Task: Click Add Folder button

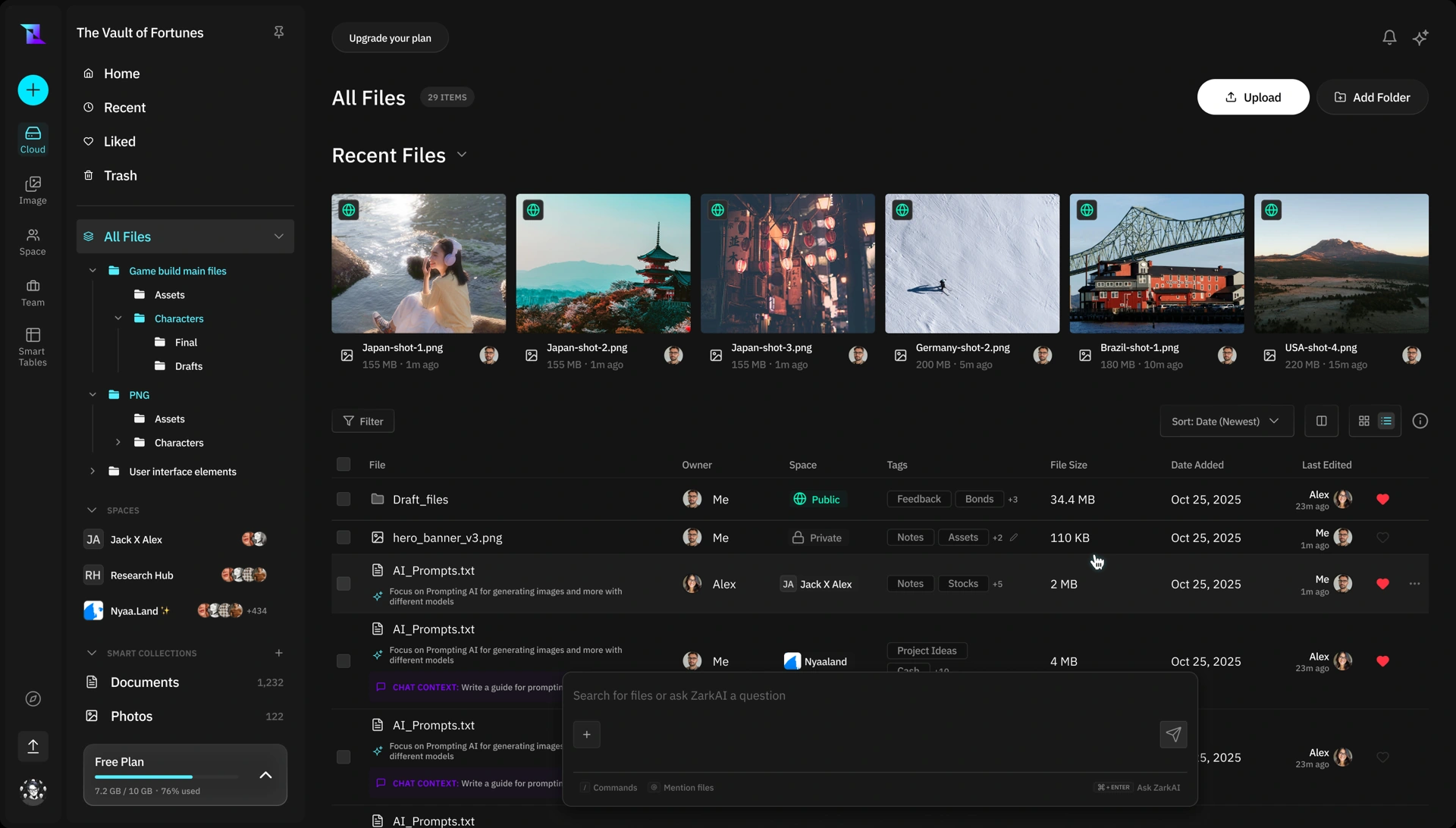Action: click(x=1373, y=97)
